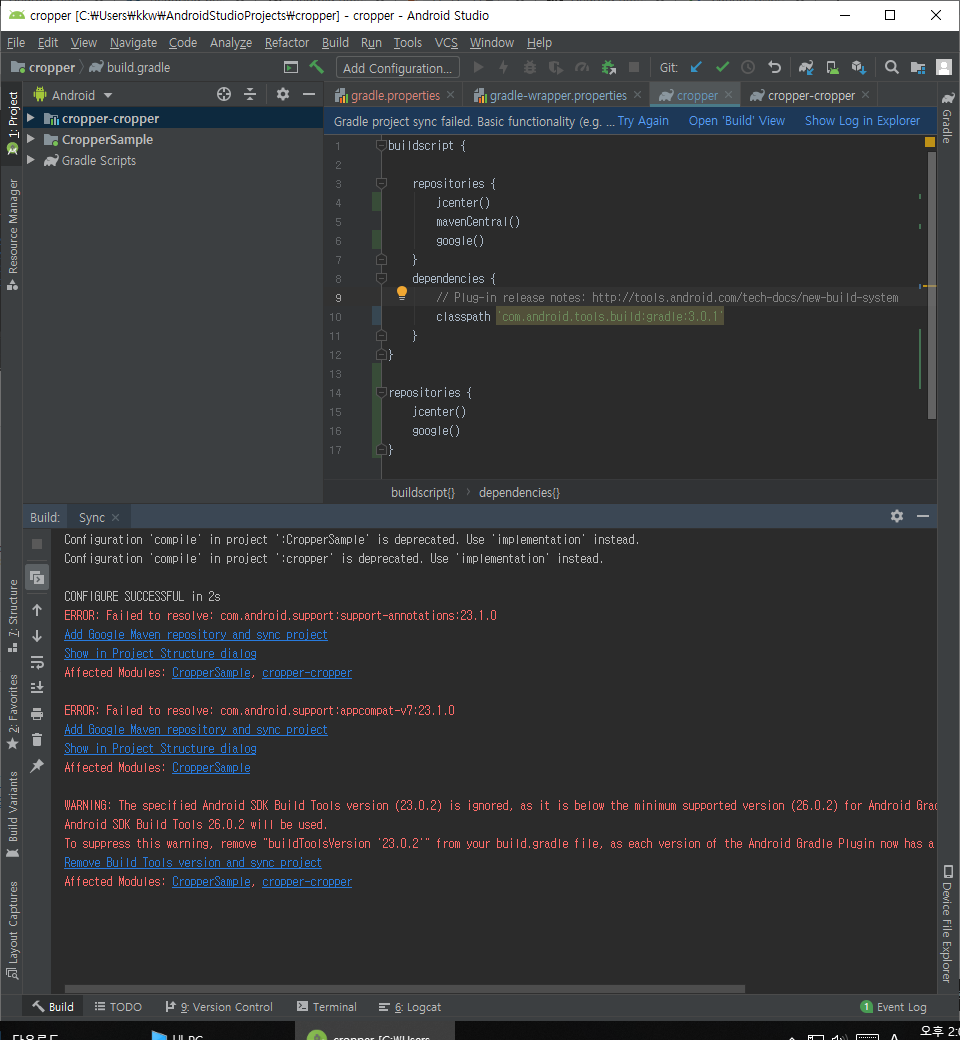Click the Up the stack trace arrow
The width and height of the screenshot is (960, 1040).
[37, 610]
